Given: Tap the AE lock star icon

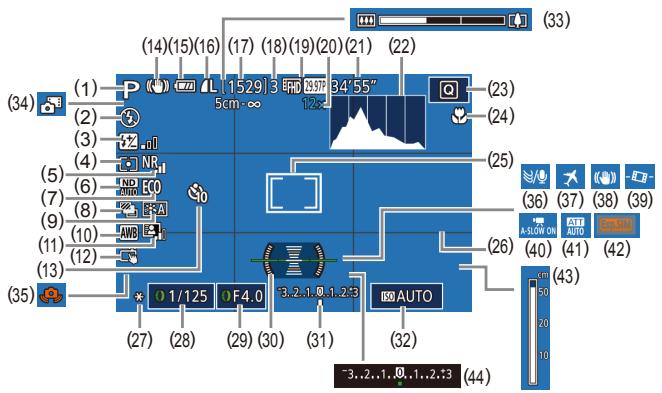Looking at the screenshot, I should pyautogui.click(x=139, y=298).
